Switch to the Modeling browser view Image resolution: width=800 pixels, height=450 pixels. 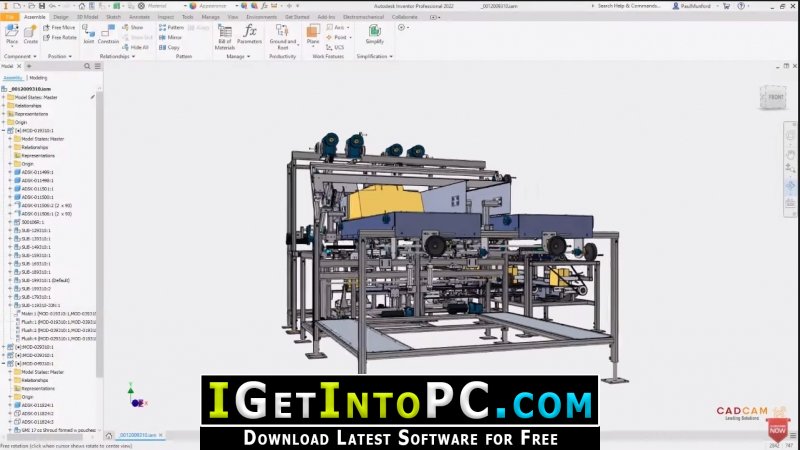38,78
